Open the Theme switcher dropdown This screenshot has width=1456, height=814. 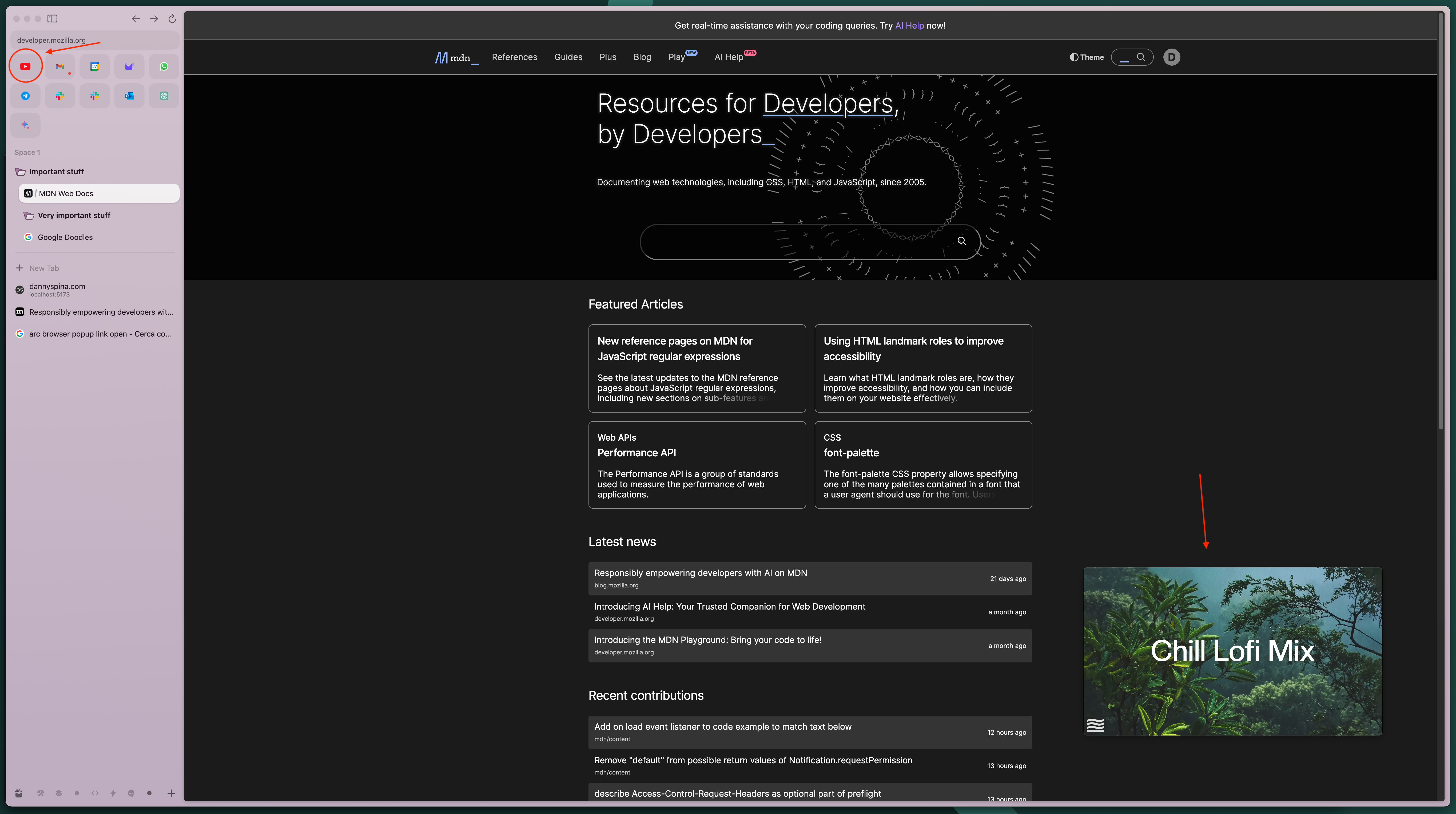(1086, 57)
